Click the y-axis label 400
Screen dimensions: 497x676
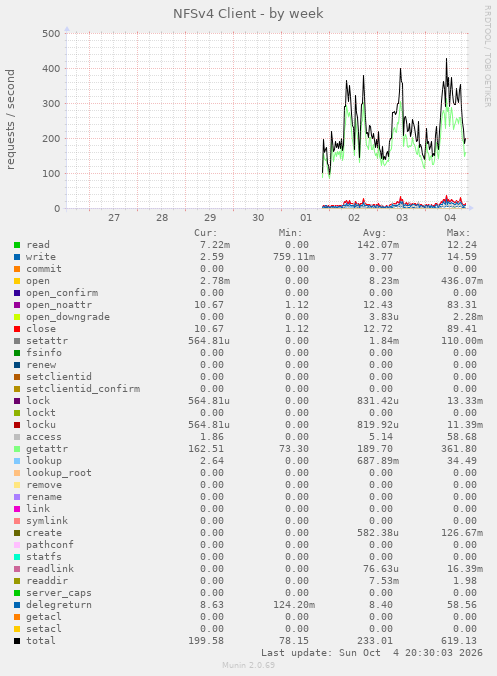(x=51, y=69)
